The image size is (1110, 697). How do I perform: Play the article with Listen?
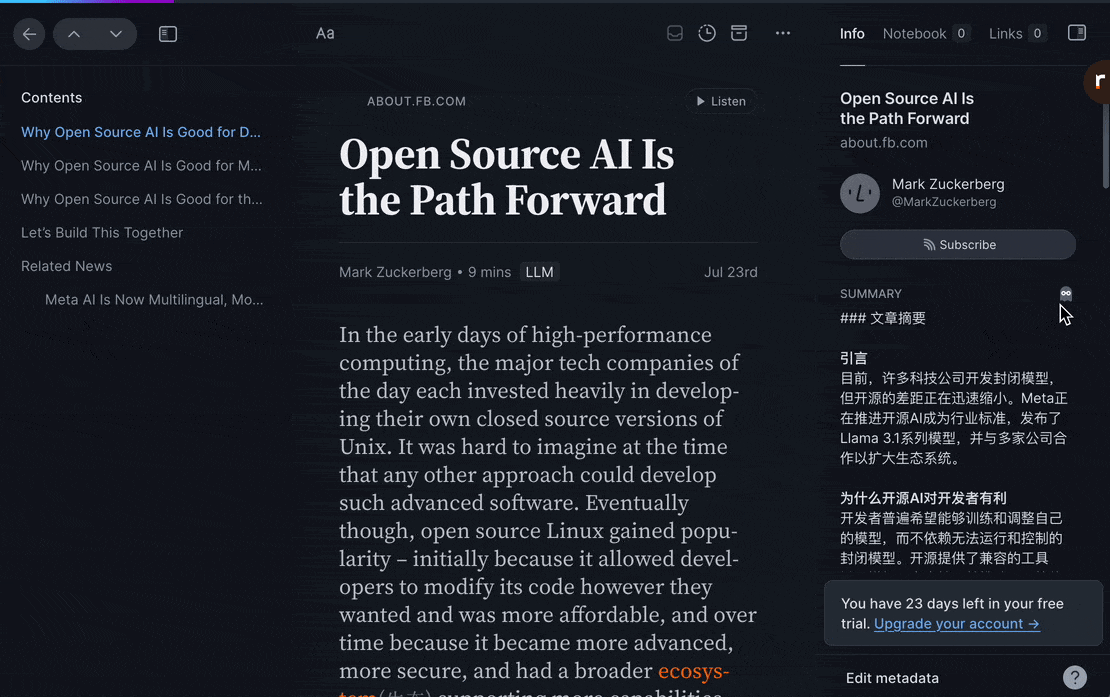coord(721,101)
